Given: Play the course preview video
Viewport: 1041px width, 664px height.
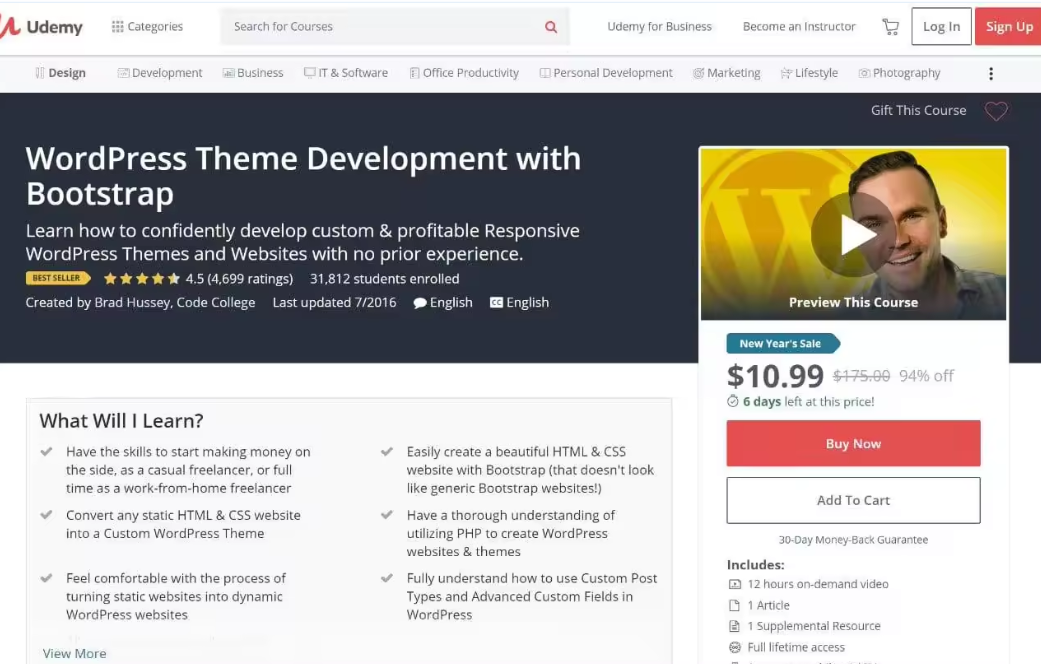Looking at the screenshot, I should coord(853,234).
